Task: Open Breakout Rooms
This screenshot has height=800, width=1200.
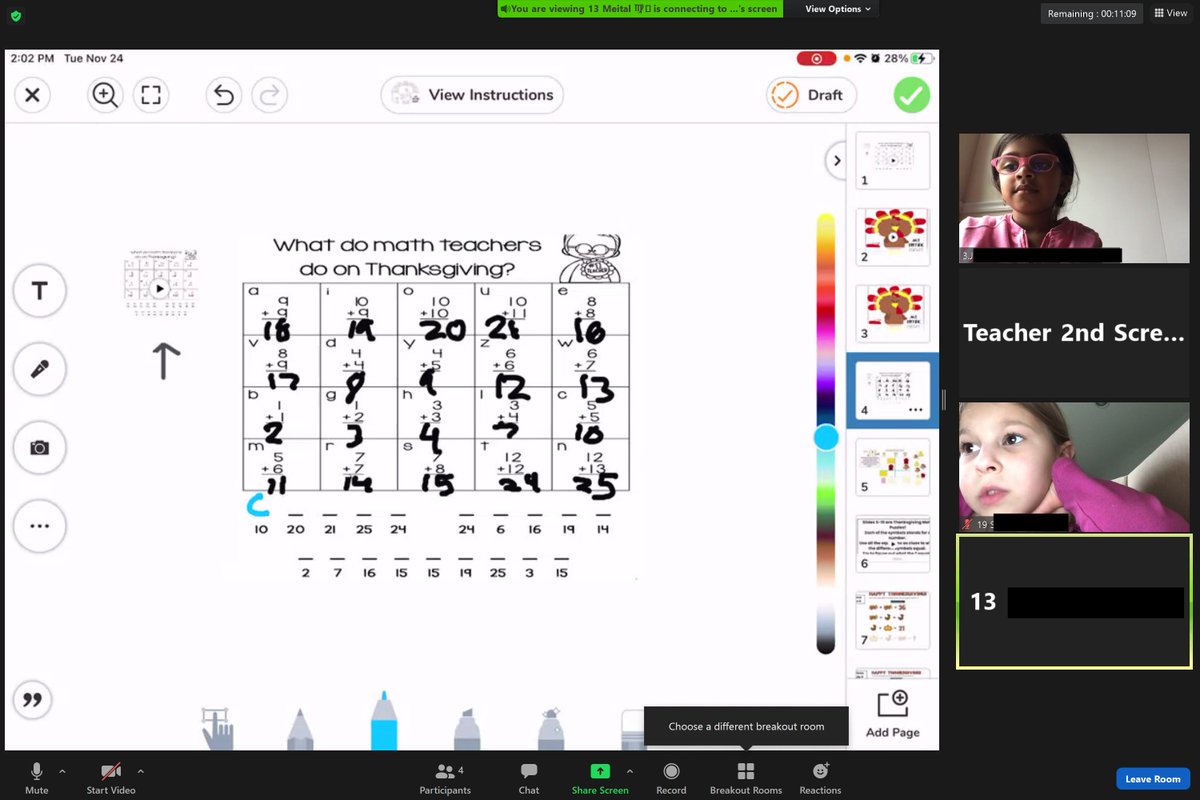Action: click(x=746, y=777)
